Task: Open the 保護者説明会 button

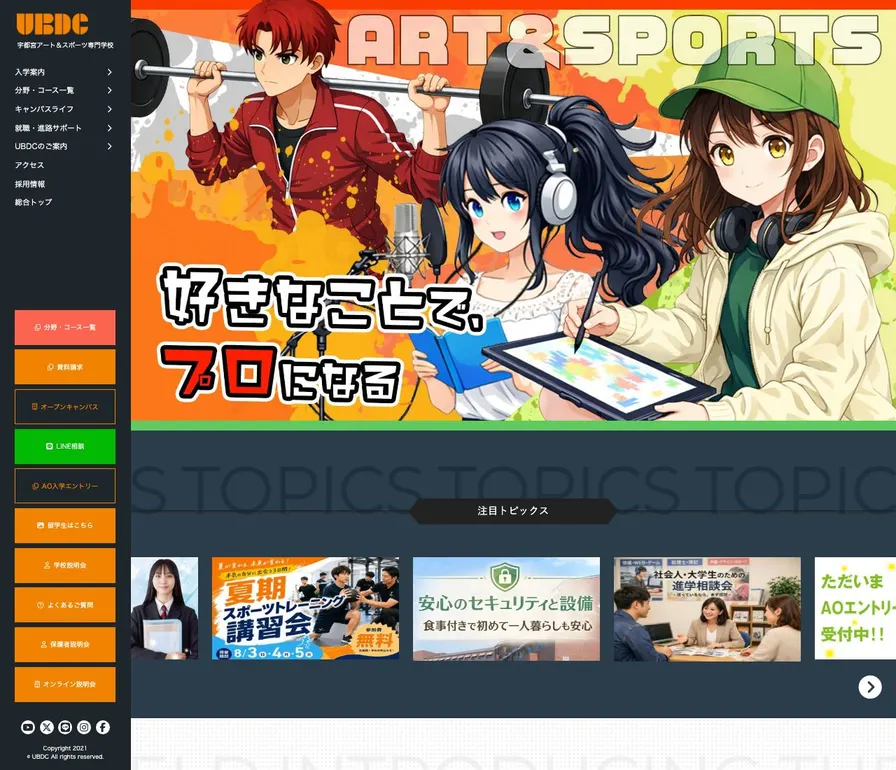Action: tap(65, 644)
